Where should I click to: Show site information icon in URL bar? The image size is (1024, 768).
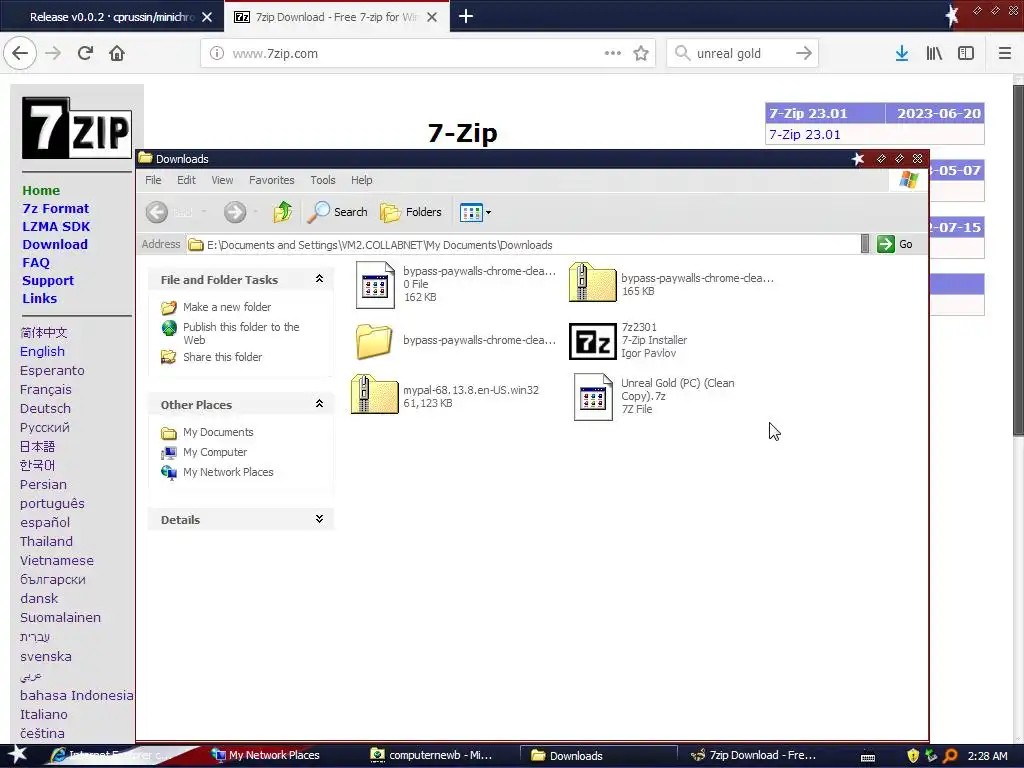coord(217,54)
